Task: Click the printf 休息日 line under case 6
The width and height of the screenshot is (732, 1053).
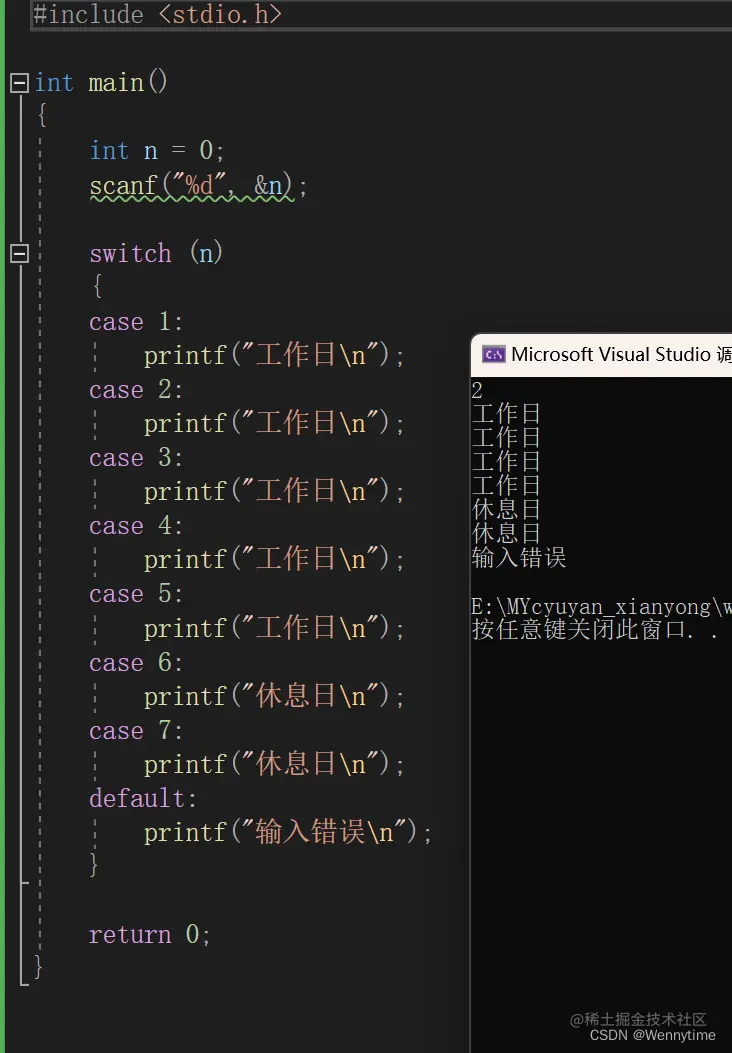Action: [274, 696]
